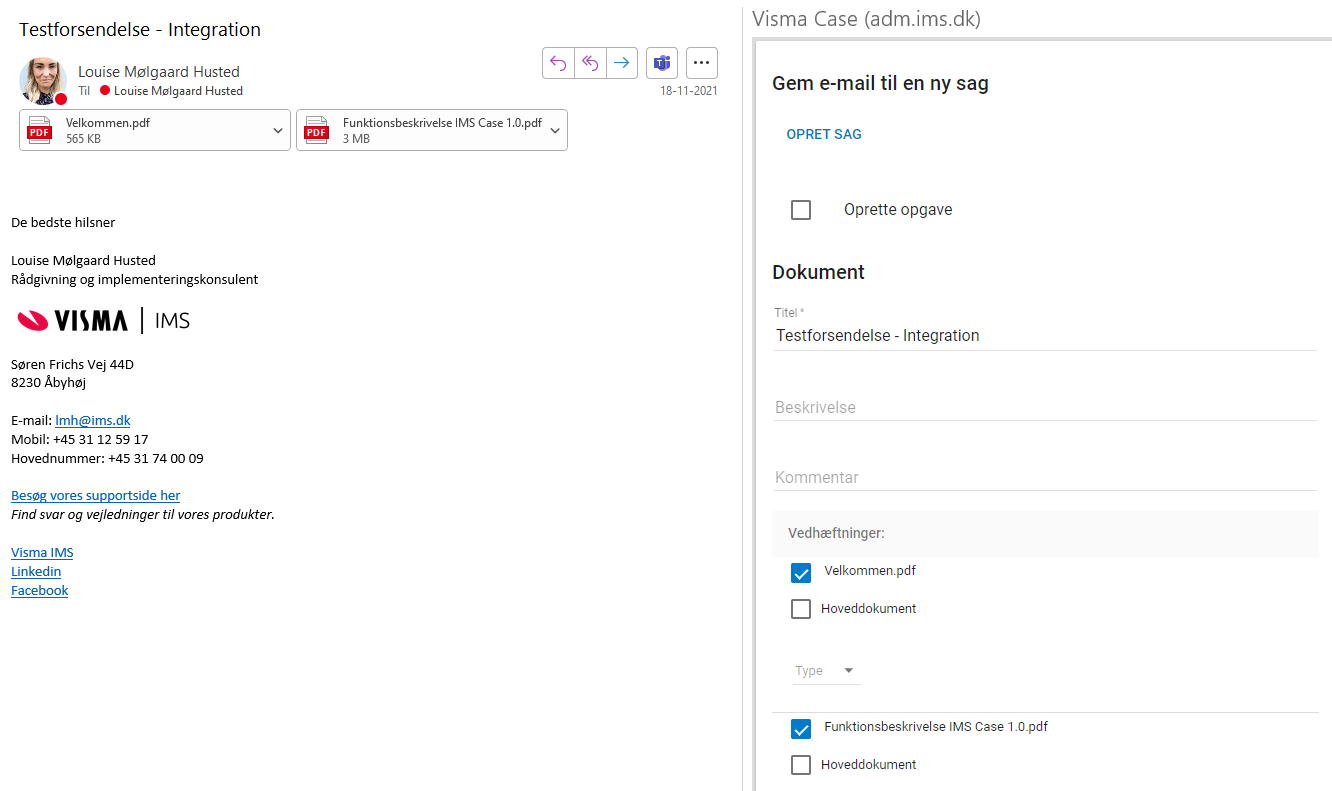Click the Vedhæftninger: section header

(x=1045, y=534)
